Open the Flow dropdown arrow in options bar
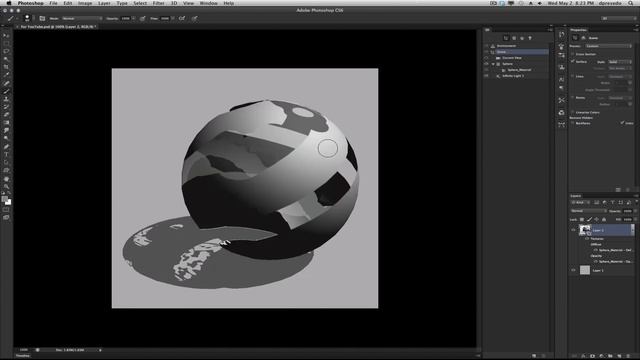 (x=173, y=18)
